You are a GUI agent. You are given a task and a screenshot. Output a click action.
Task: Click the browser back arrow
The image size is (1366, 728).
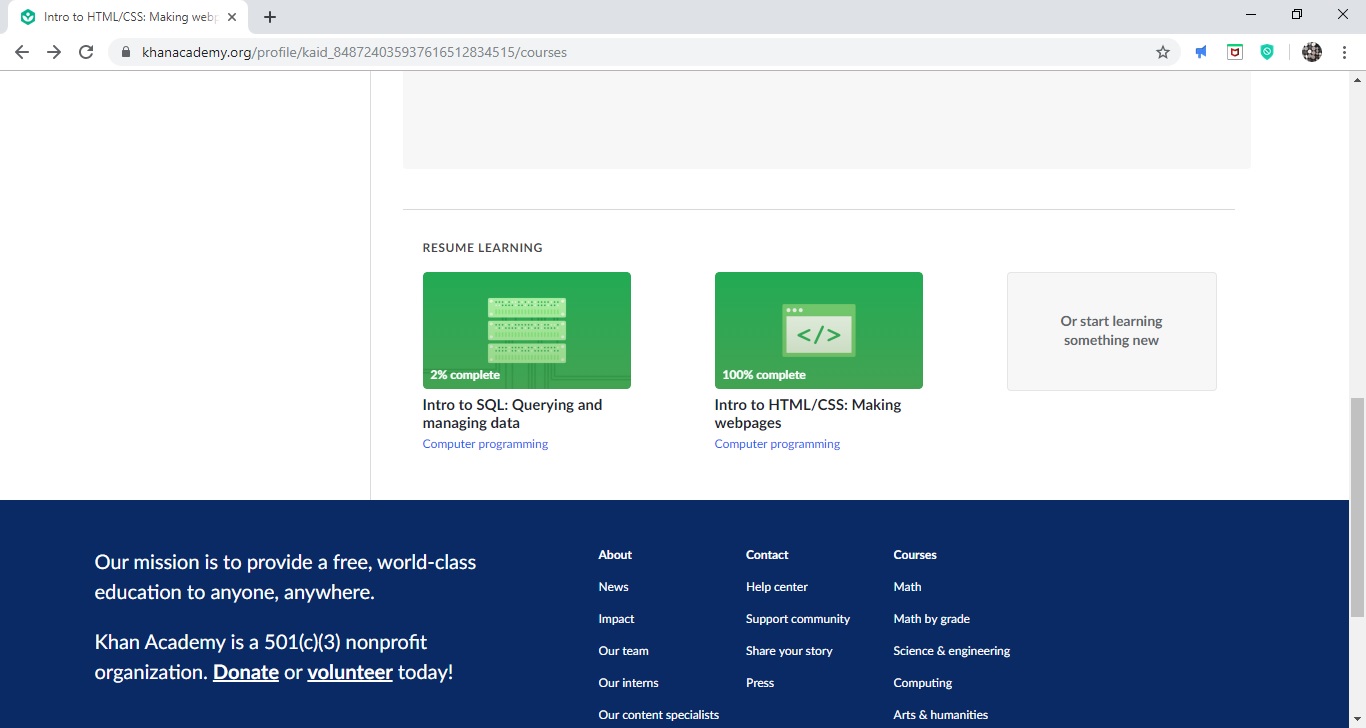(22, 52)
